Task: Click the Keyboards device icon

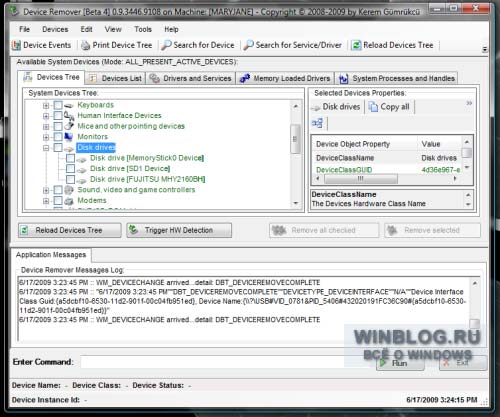Action: click(x=69, y=105)
